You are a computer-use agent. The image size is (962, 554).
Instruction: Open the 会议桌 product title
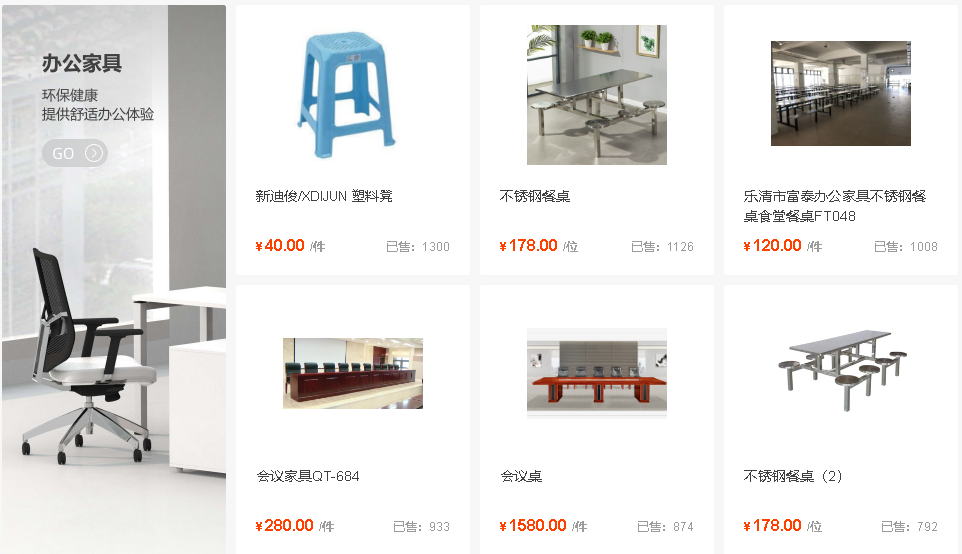(x=521, y=476)
